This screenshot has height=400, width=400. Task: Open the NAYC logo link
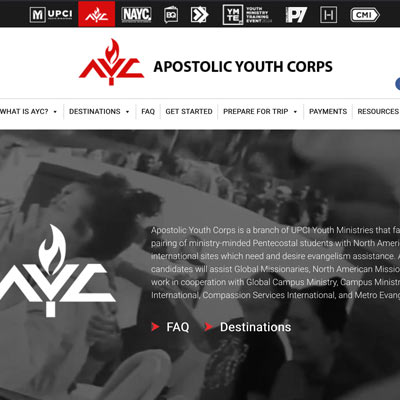[x=136, y=15]
